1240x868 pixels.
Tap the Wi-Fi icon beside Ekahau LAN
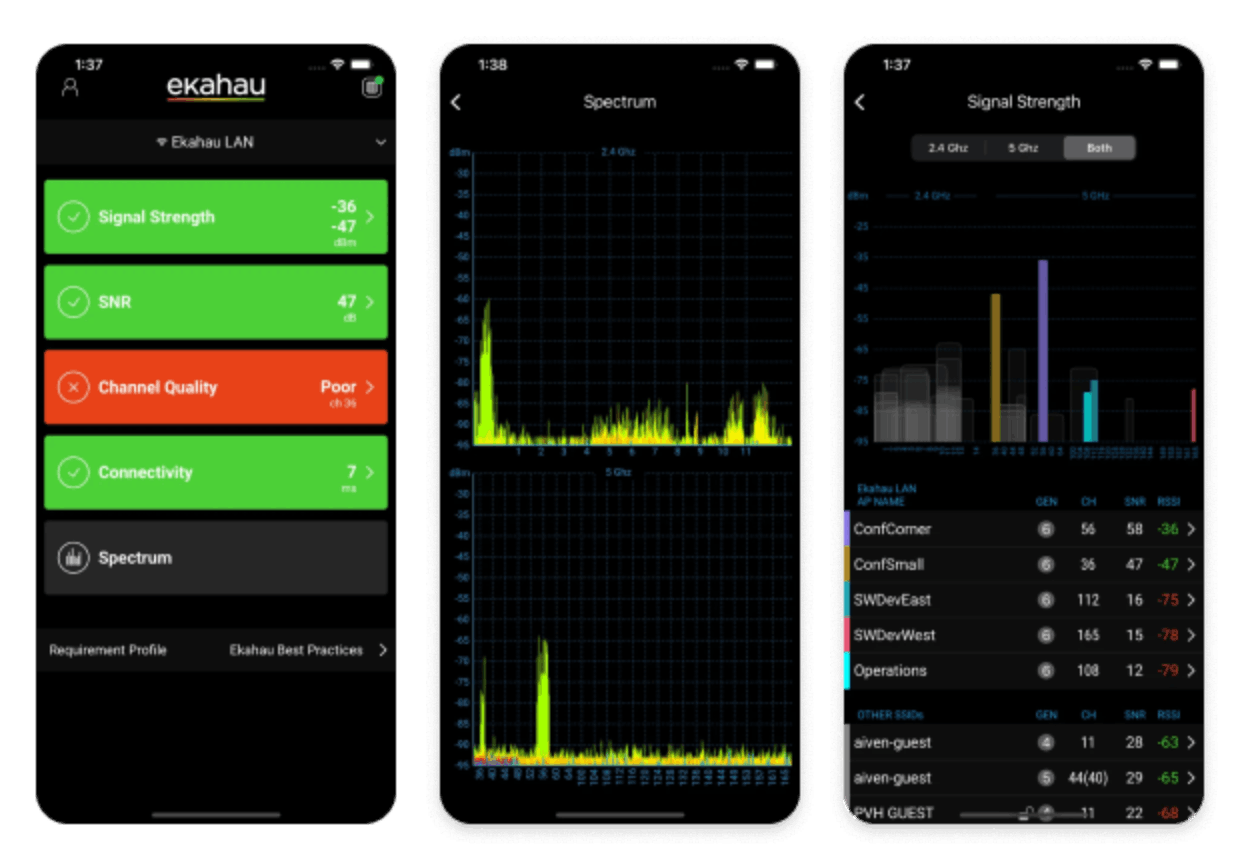(162, 143)
